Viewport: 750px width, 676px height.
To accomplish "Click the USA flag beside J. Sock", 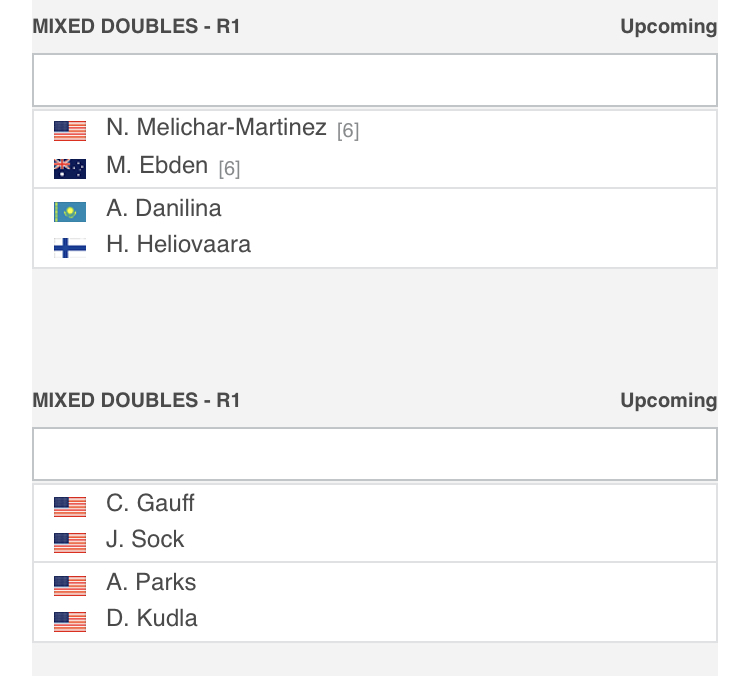I will click(x=70, y=543).
